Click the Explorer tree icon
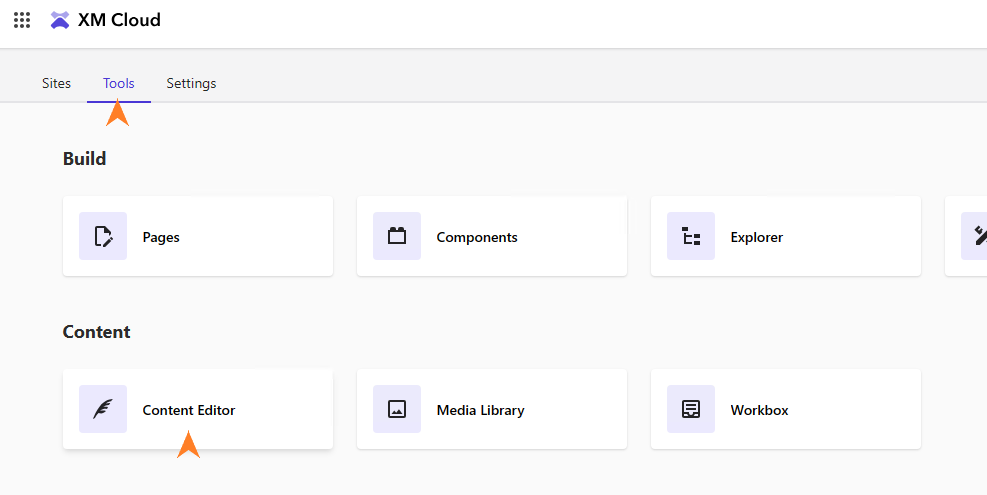 click(691, 236)
